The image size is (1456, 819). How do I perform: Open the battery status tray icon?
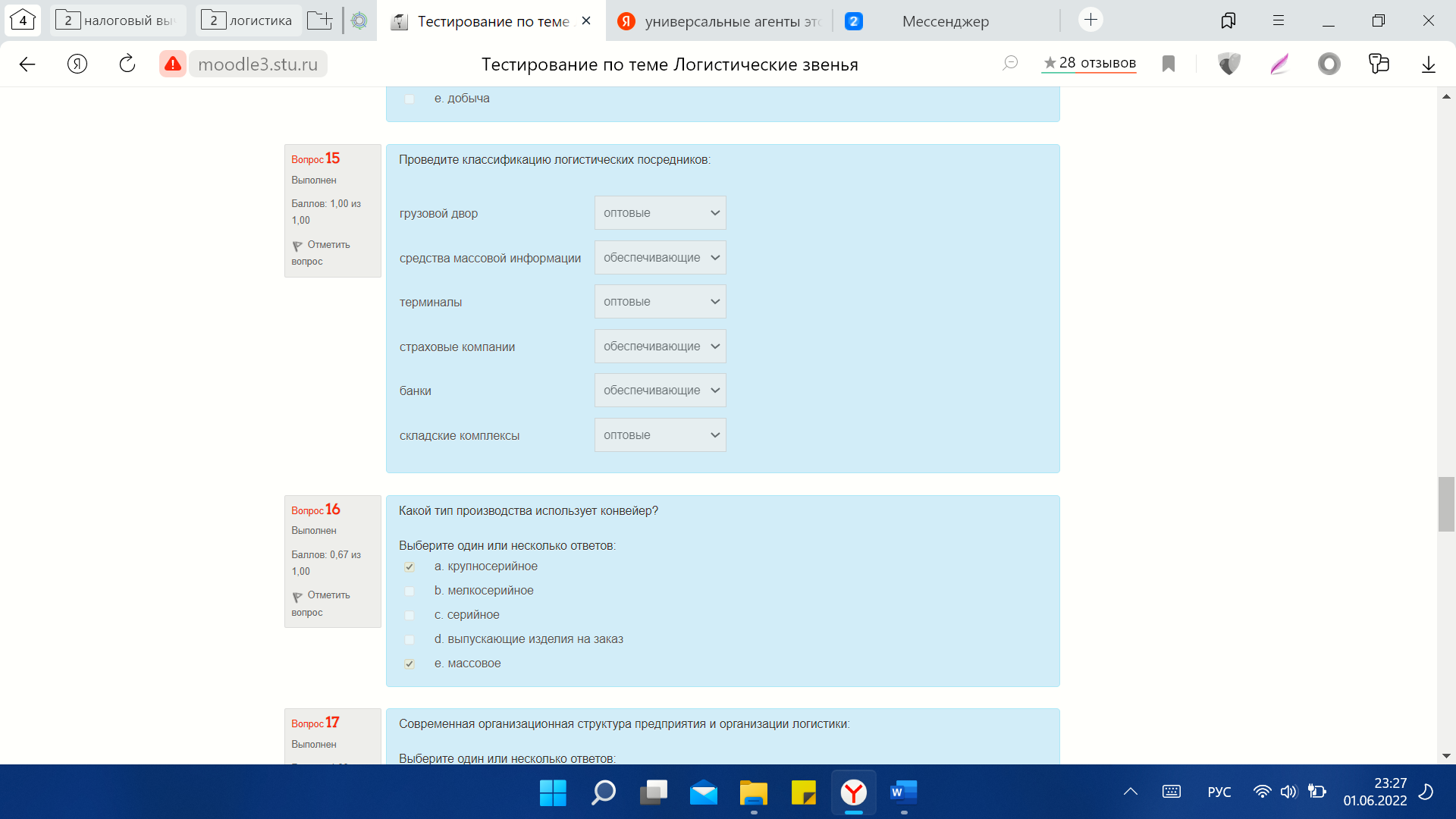point(1317,792)
